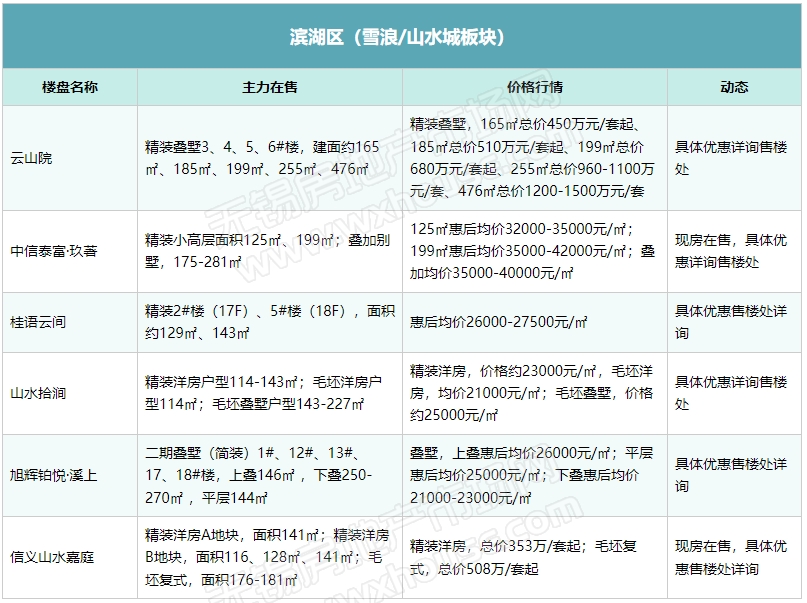Click price cell 精装洋房，价格约23000元/㎡
The height and width of the screenshot is (603, 807).
pyautogui.click(x=535, y=393)
